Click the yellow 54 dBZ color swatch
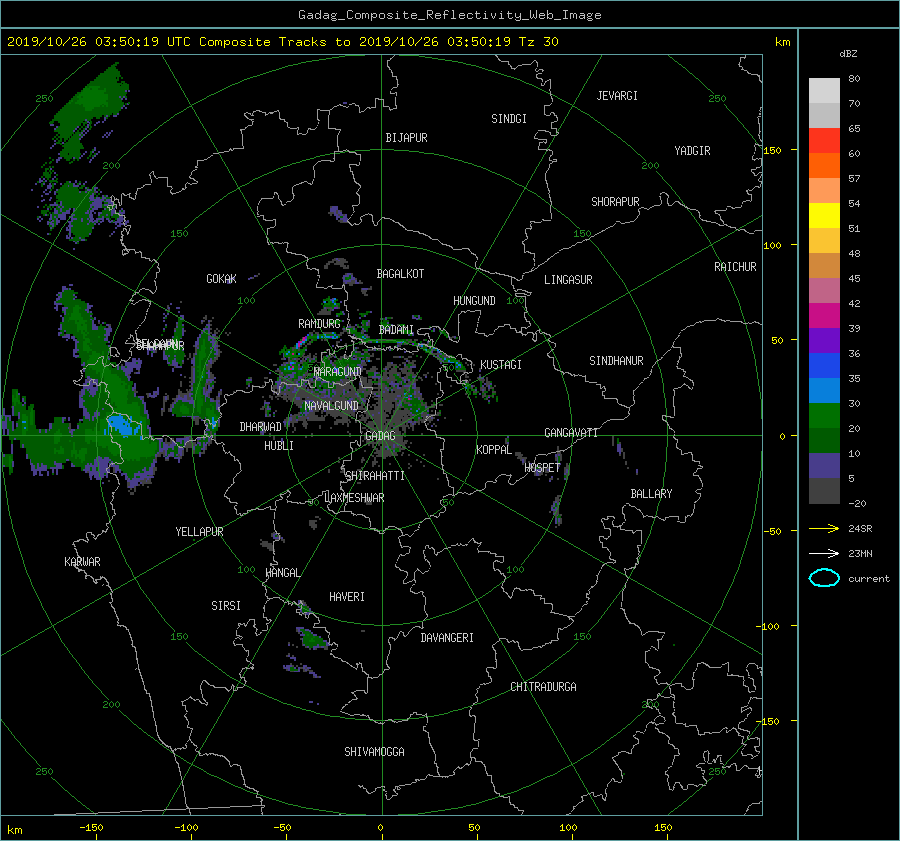900x841 pixels. click(824, 216)
